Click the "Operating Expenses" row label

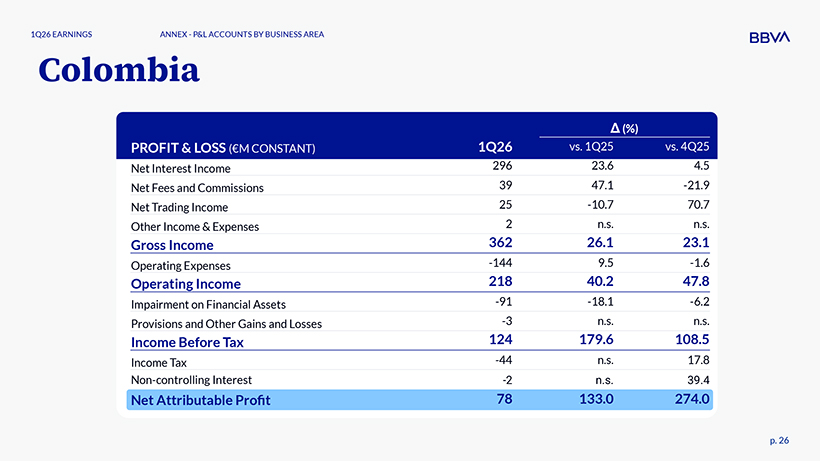180,266
